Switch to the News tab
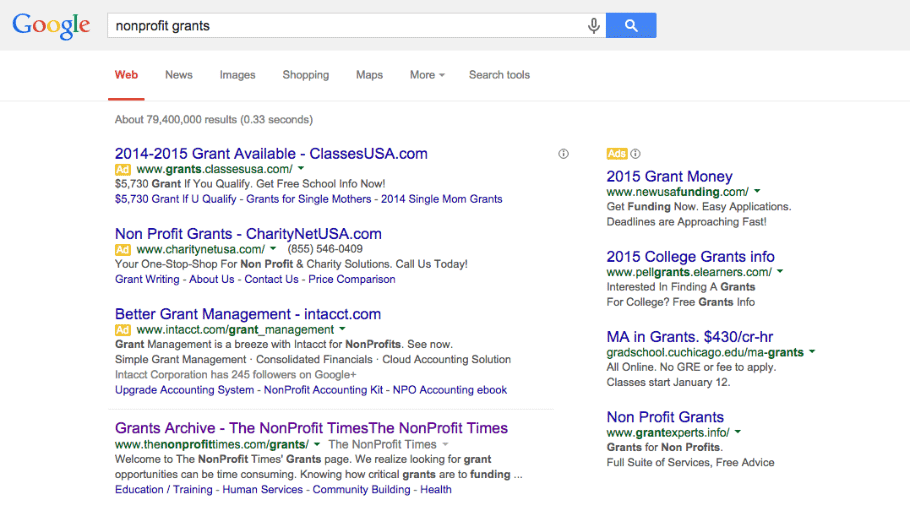Image resolution: width=910 pixels, height=513 pixels. [179, 75]
